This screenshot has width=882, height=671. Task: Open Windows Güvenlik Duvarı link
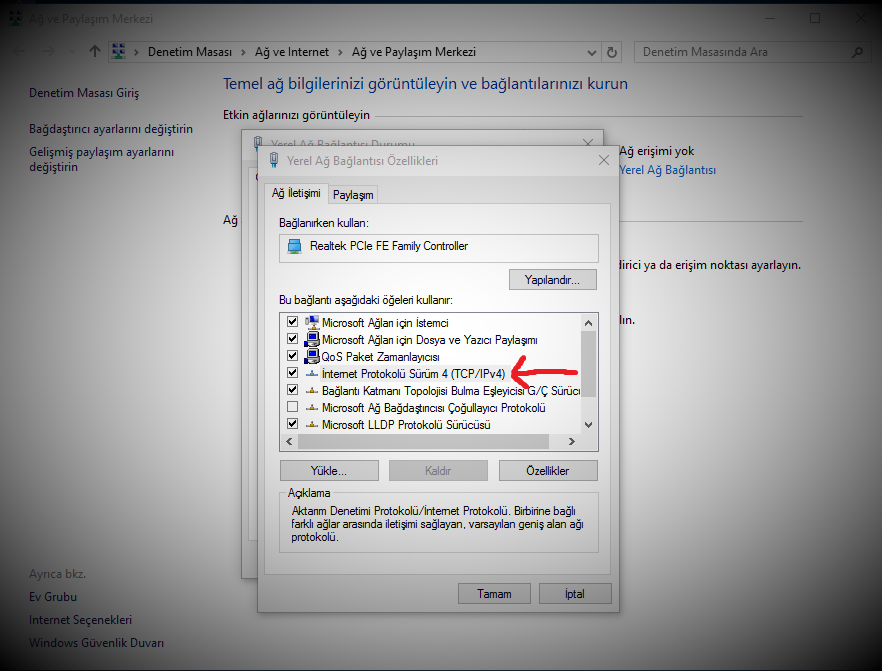96,643
